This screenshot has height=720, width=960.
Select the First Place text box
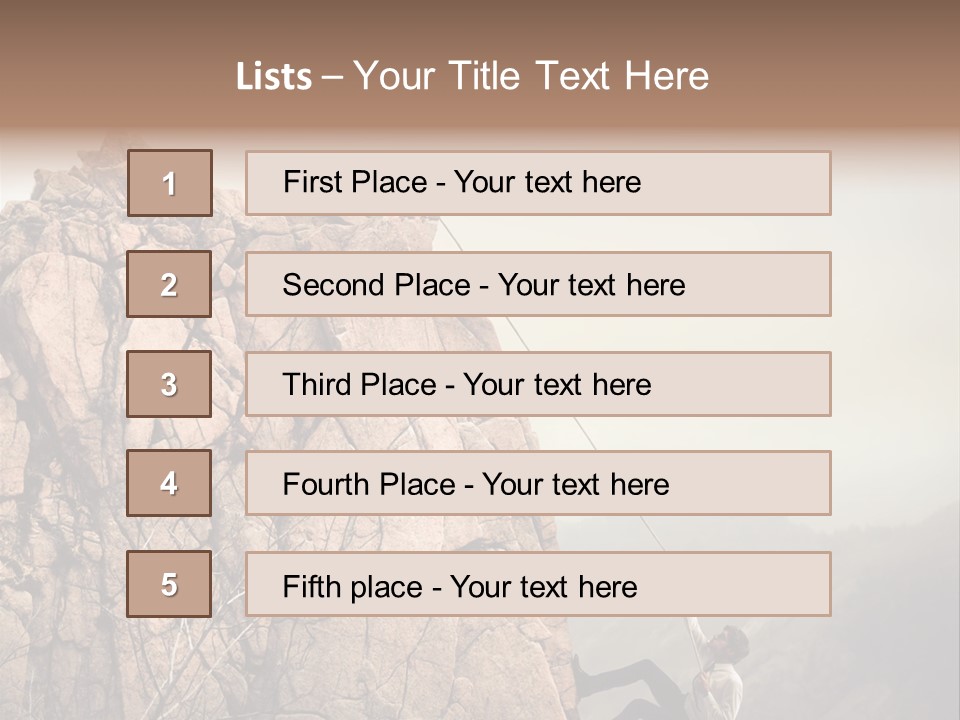pyautogui.click(x=538, y=183)
